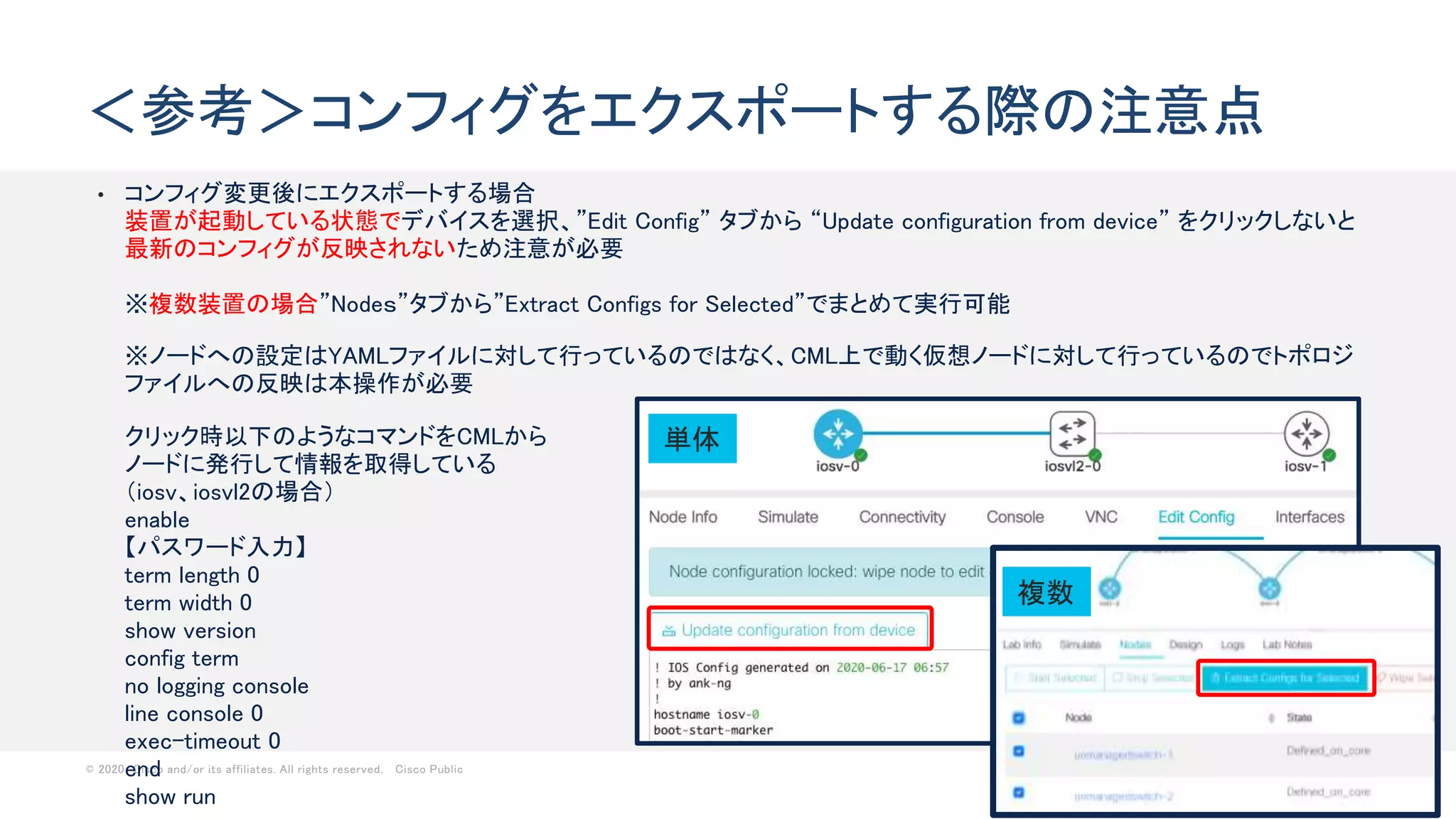Click the Defined_on_core state of unmanagedswitch-1
The height and width of the screenshot is (819, 1456).
pos(1328,750)
